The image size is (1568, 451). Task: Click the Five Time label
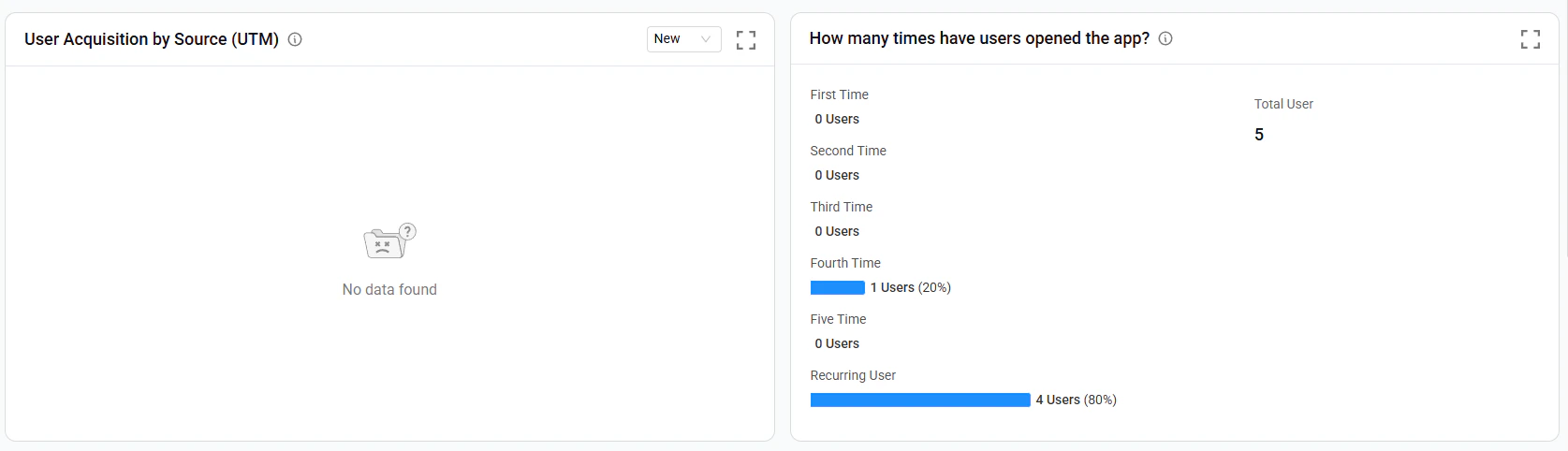tap(839, 319)
